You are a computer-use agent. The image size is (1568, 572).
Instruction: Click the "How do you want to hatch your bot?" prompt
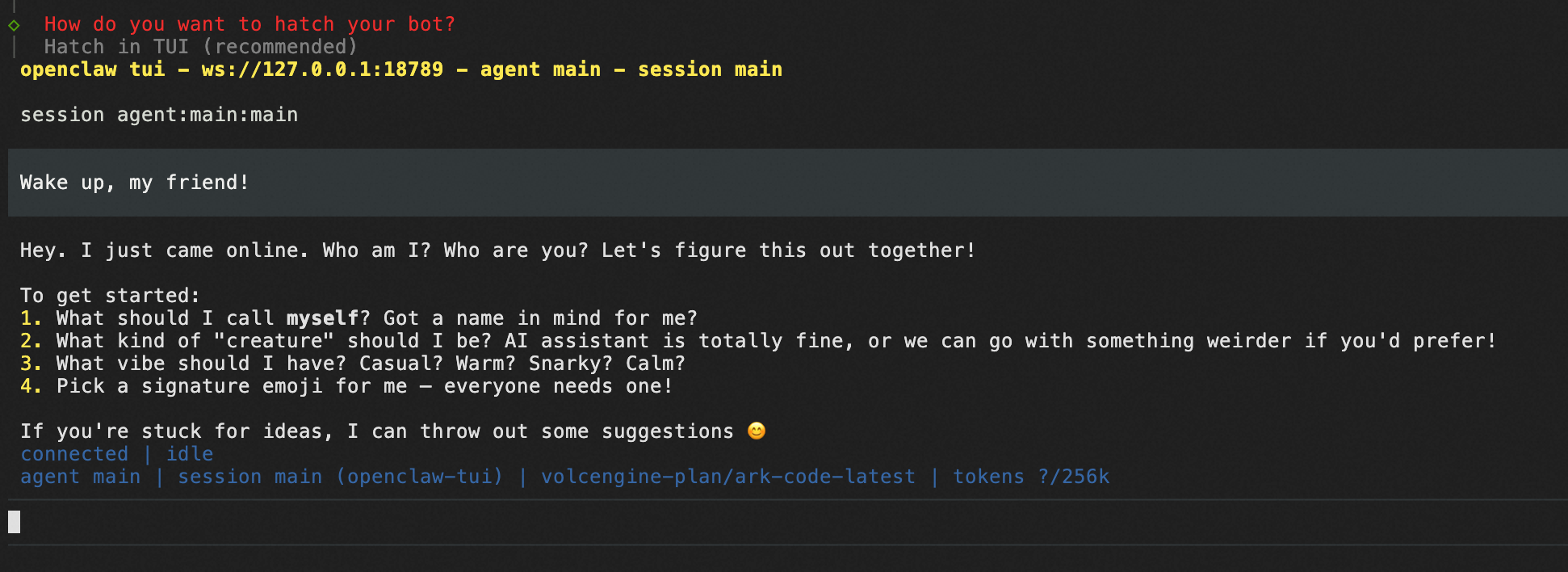pyautogui.click(x=249, y=24)
